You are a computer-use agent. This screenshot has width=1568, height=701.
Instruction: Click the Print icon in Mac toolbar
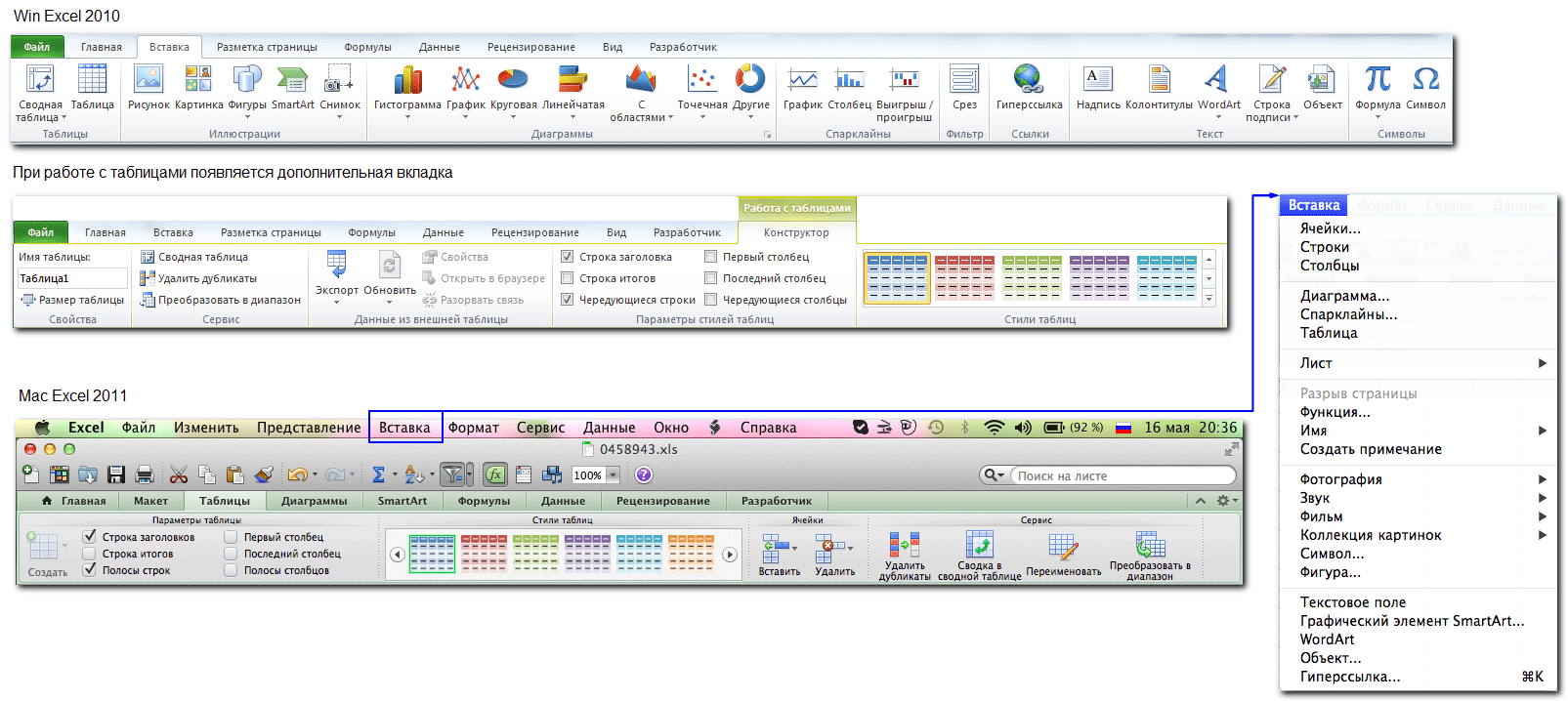click(x=145, y=474)
